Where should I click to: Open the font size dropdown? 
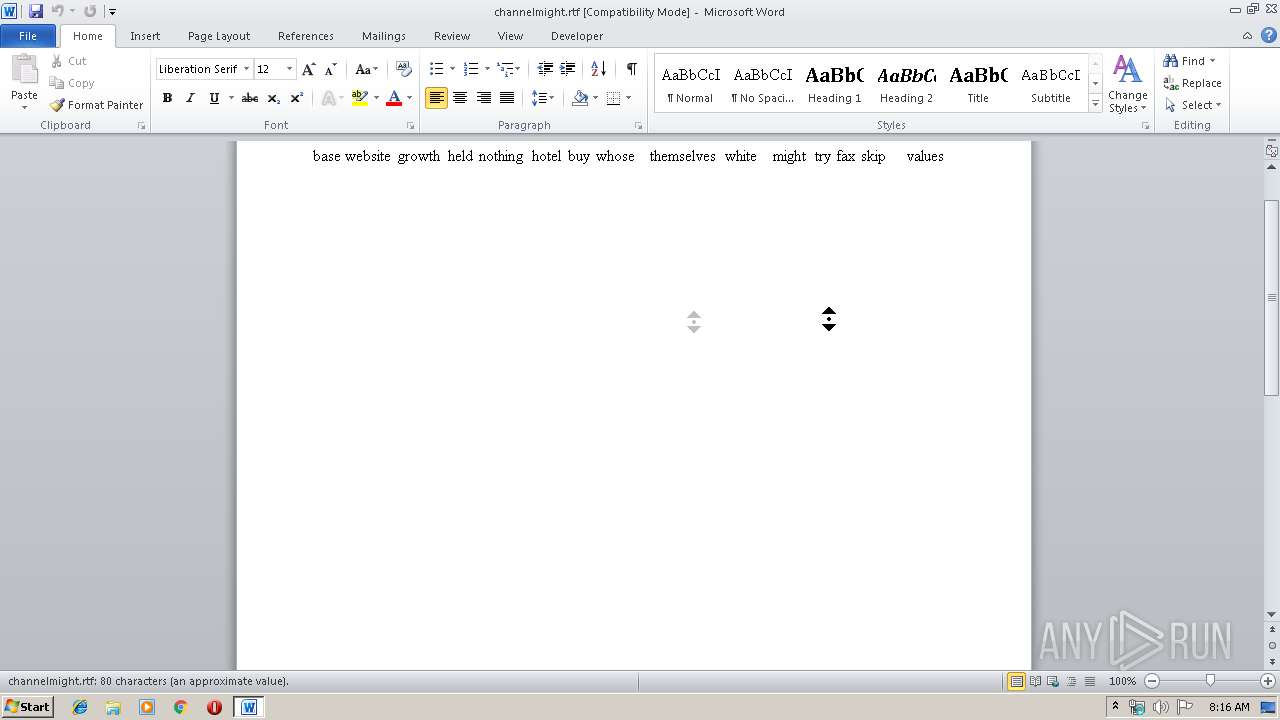(x=290, y=69)
